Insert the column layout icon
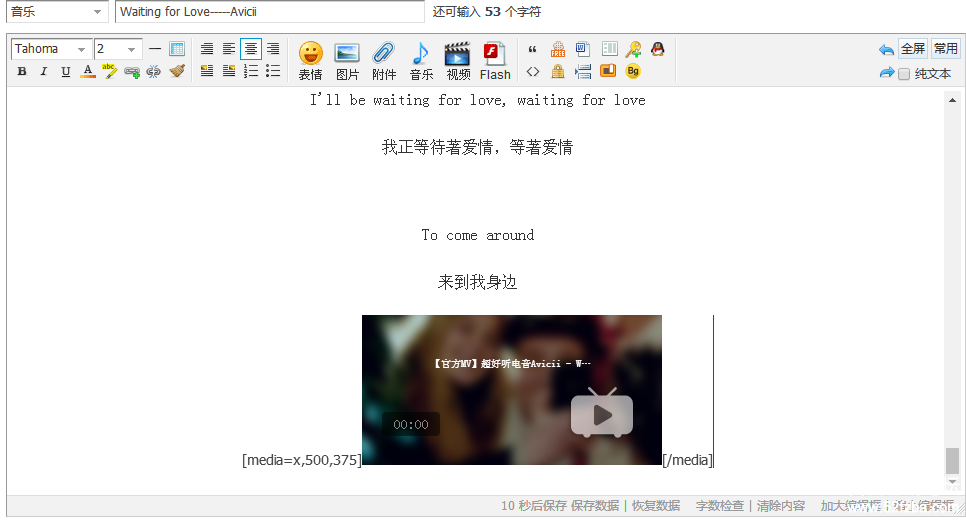Image resolution: width=966 pixels, height=521 pixels. 609,49
